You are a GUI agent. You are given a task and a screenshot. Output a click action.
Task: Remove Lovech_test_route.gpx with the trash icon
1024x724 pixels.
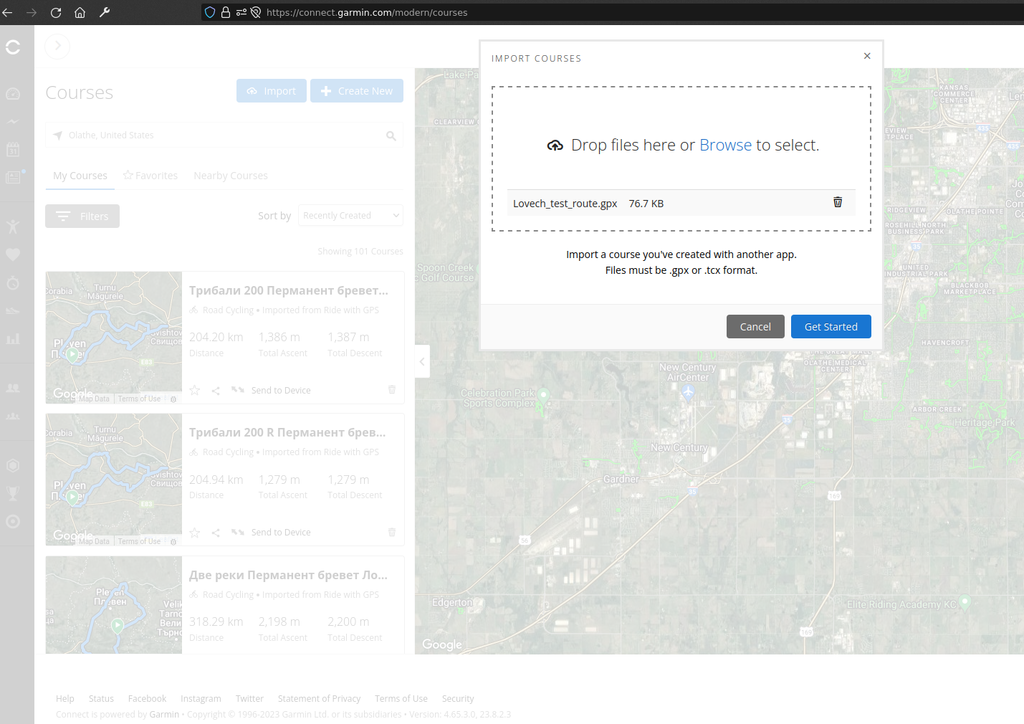coord(838,202)
